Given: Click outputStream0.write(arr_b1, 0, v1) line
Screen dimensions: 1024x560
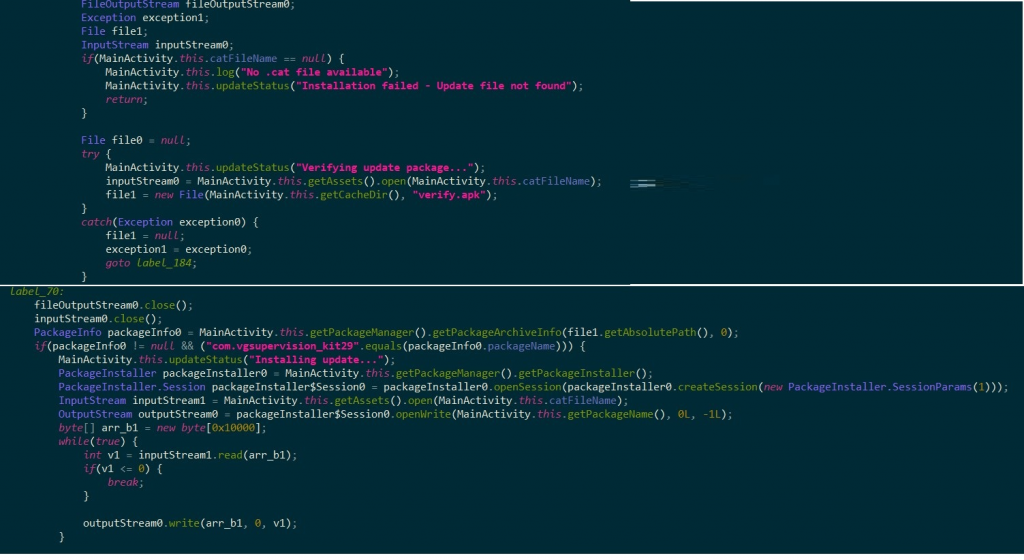Looking at the screenshot, I should point(190,523).
